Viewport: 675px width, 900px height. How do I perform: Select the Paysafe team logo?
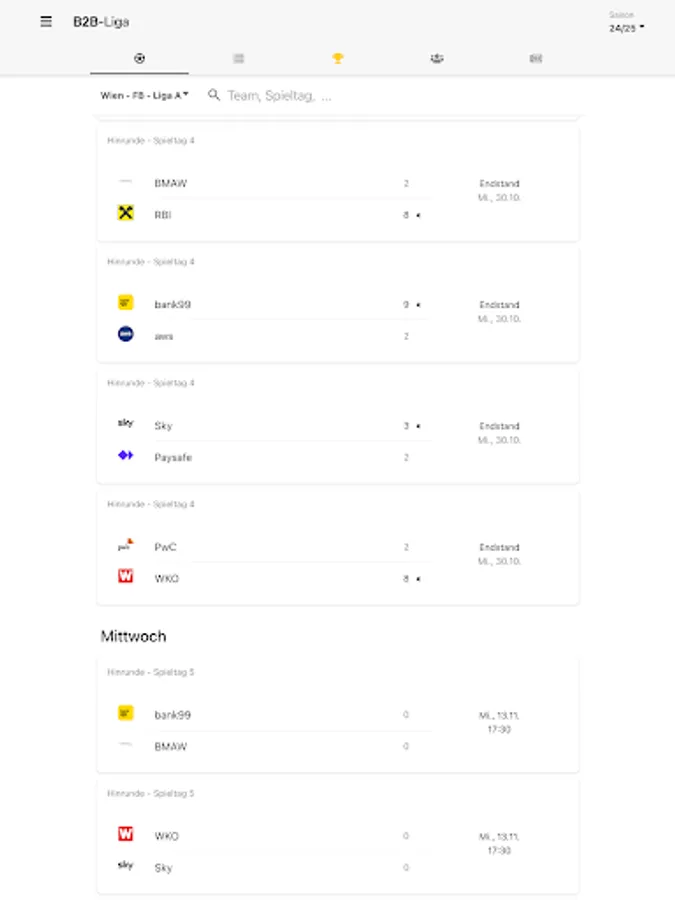pyautogui.click(x=124, y=457)
